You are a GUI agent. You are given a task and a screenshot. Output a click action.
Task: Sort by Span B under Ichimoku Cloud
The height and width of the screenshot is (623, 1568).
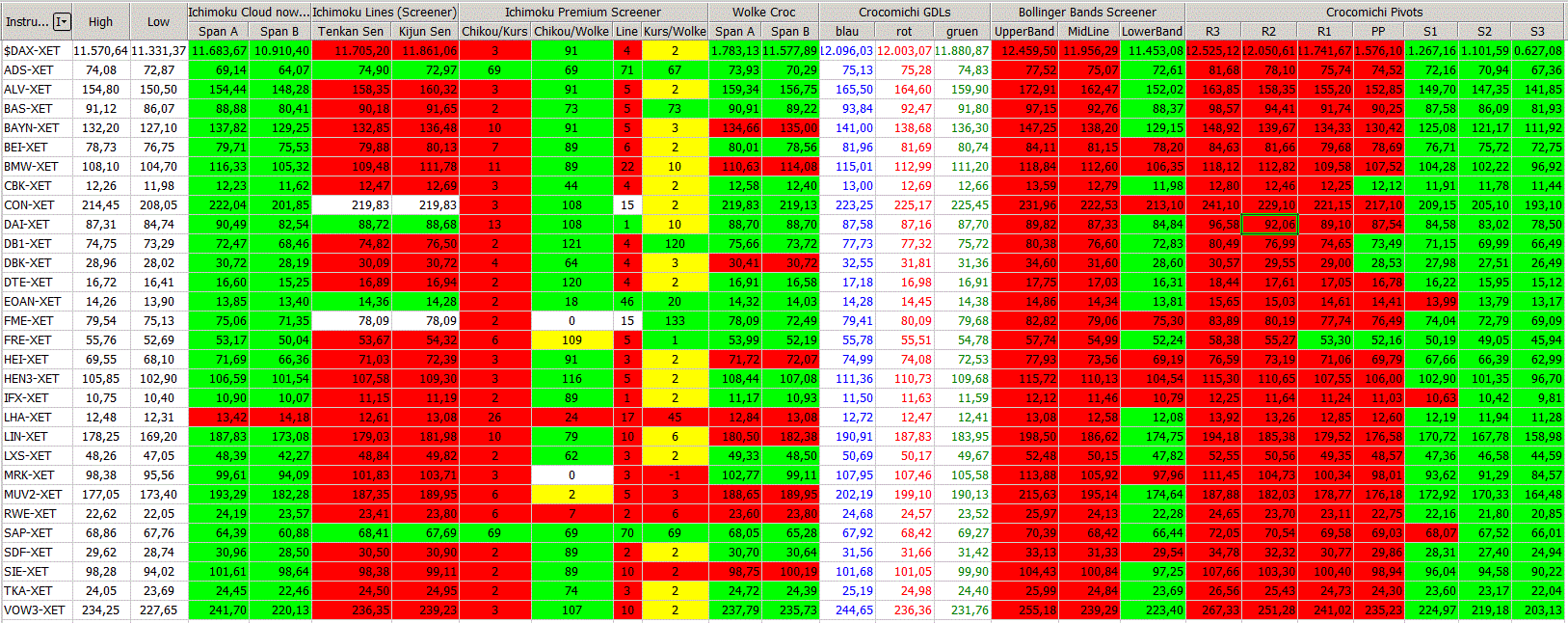click(279, 31)
